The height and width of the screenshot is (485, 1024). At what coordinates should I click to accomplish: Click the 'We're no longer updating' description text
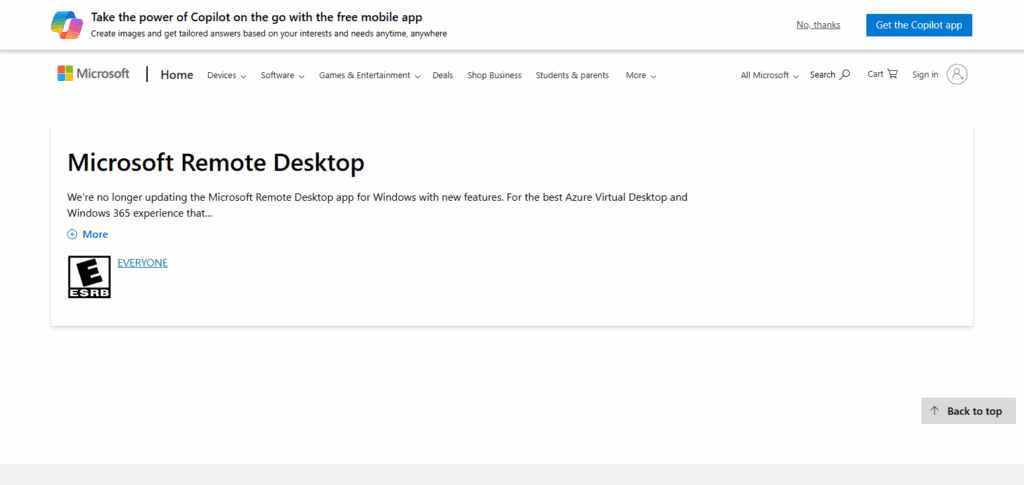coord(377,205)
